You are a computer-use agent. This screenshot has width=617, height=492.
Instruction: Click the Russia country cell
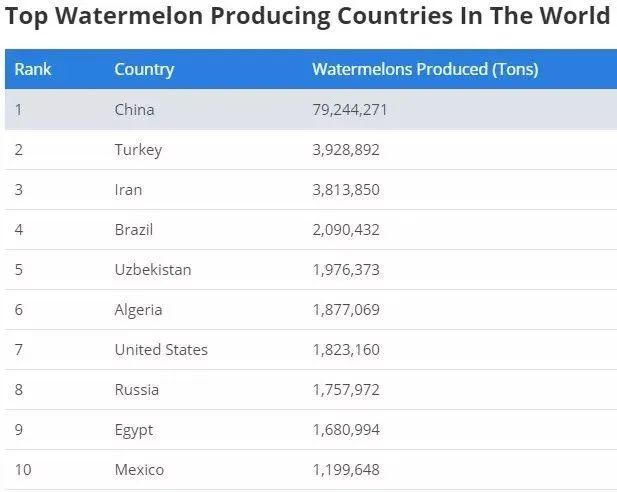[136, 390]
